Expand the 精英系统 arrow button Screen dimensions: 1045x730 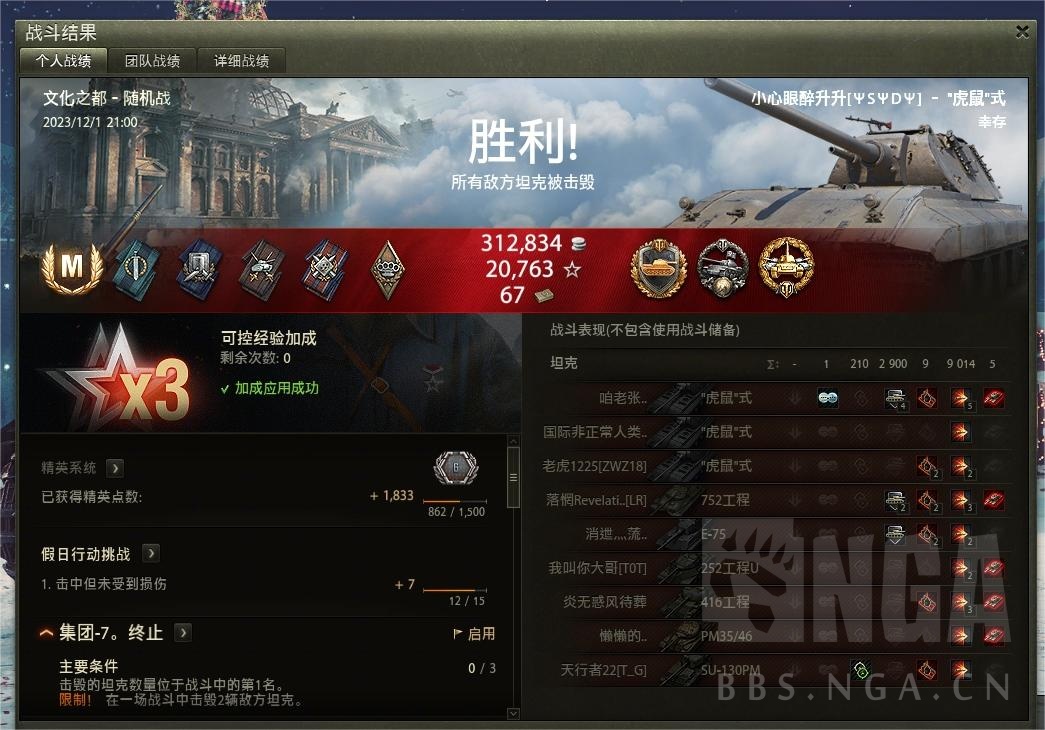tap(115, 468)
